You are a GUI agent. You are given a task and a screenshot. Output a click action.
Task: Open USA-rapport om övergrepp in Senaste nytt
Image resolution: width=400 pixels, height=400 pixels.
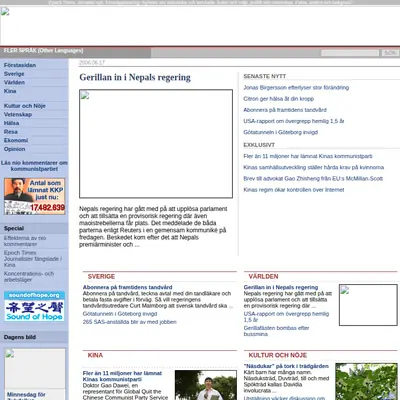click(x=294, y=121)
